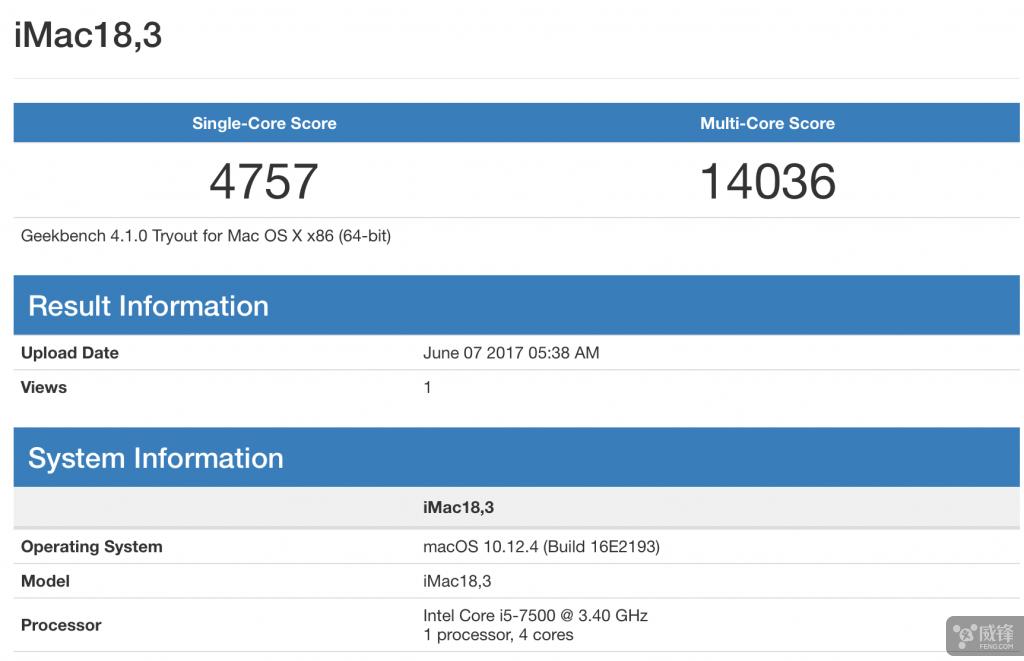Click the single-core score value 4757
The height and width of the screenshot is (661, 1024).
coord(264,181)
